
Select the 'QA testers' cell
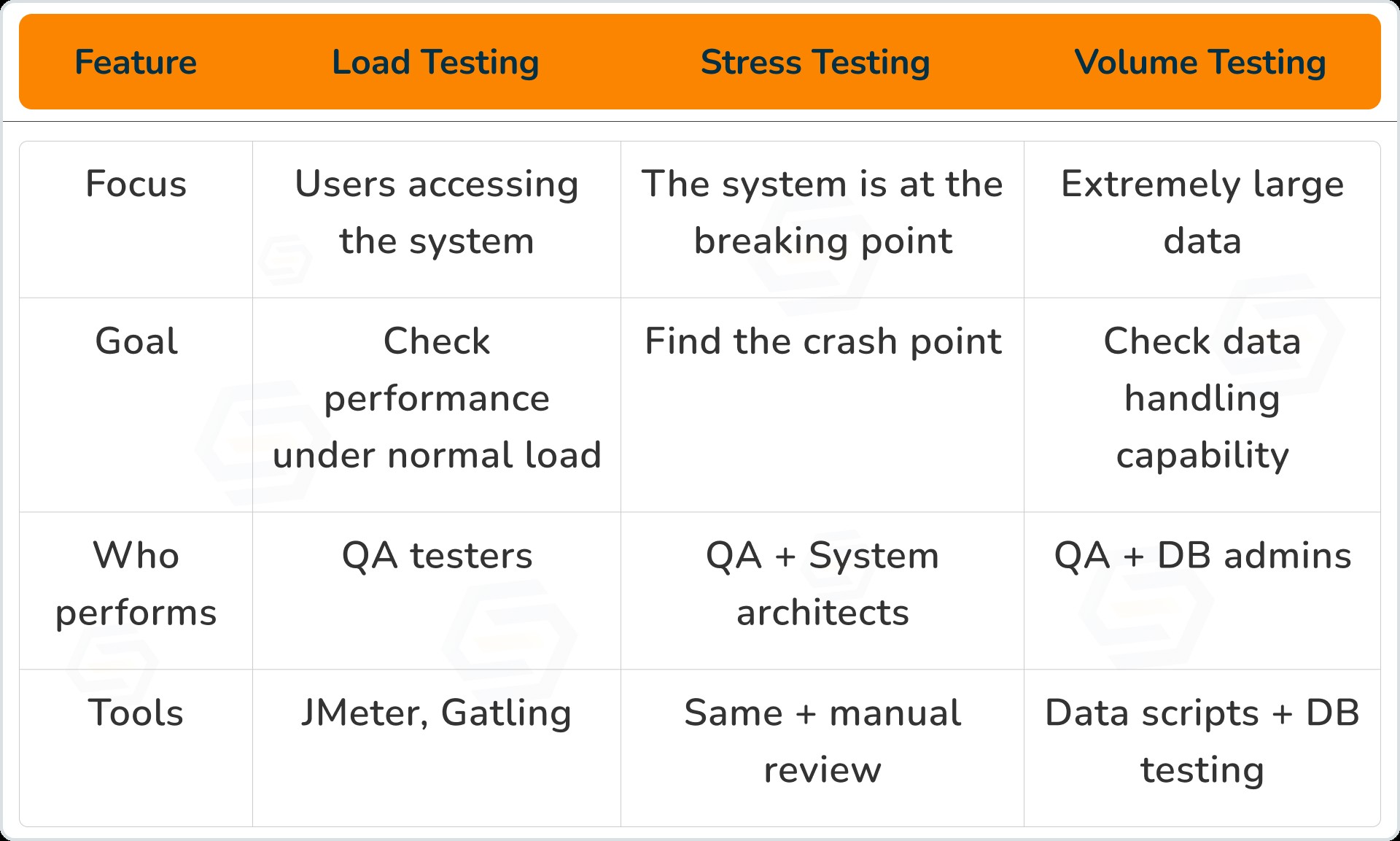pos(437,556)
